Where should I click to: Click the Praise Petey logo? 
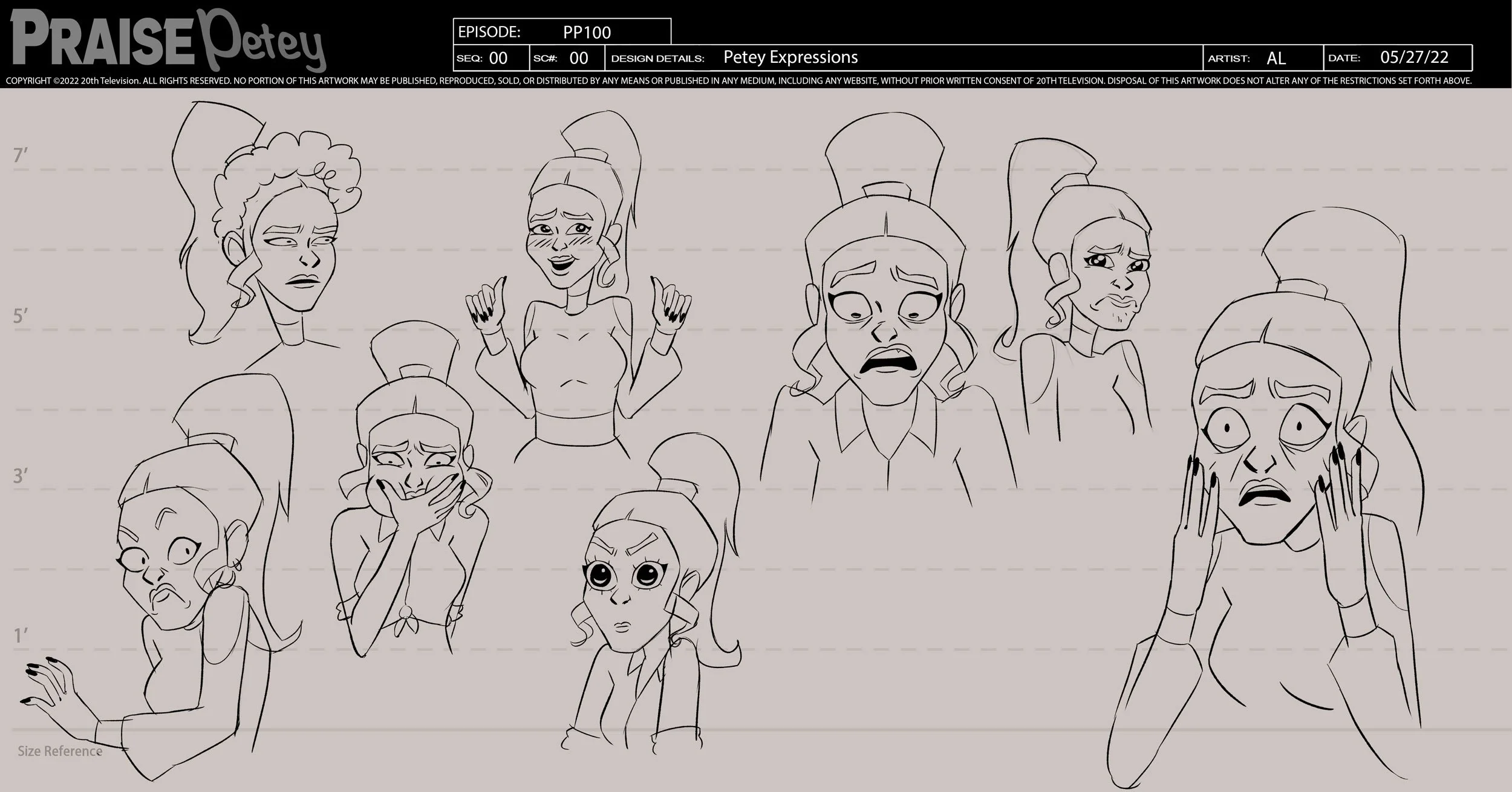tap(168, 39)
